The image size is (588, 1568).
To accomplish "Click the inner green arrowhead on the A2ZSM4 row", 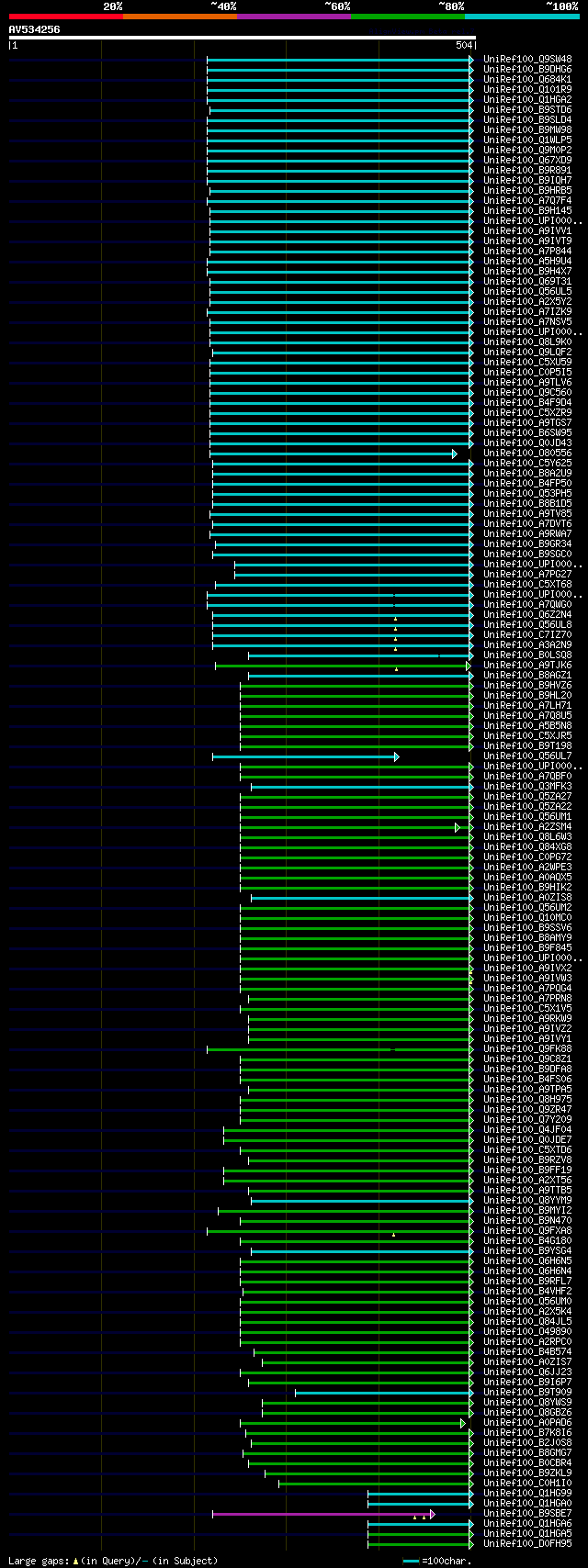I will coord(457,828).
